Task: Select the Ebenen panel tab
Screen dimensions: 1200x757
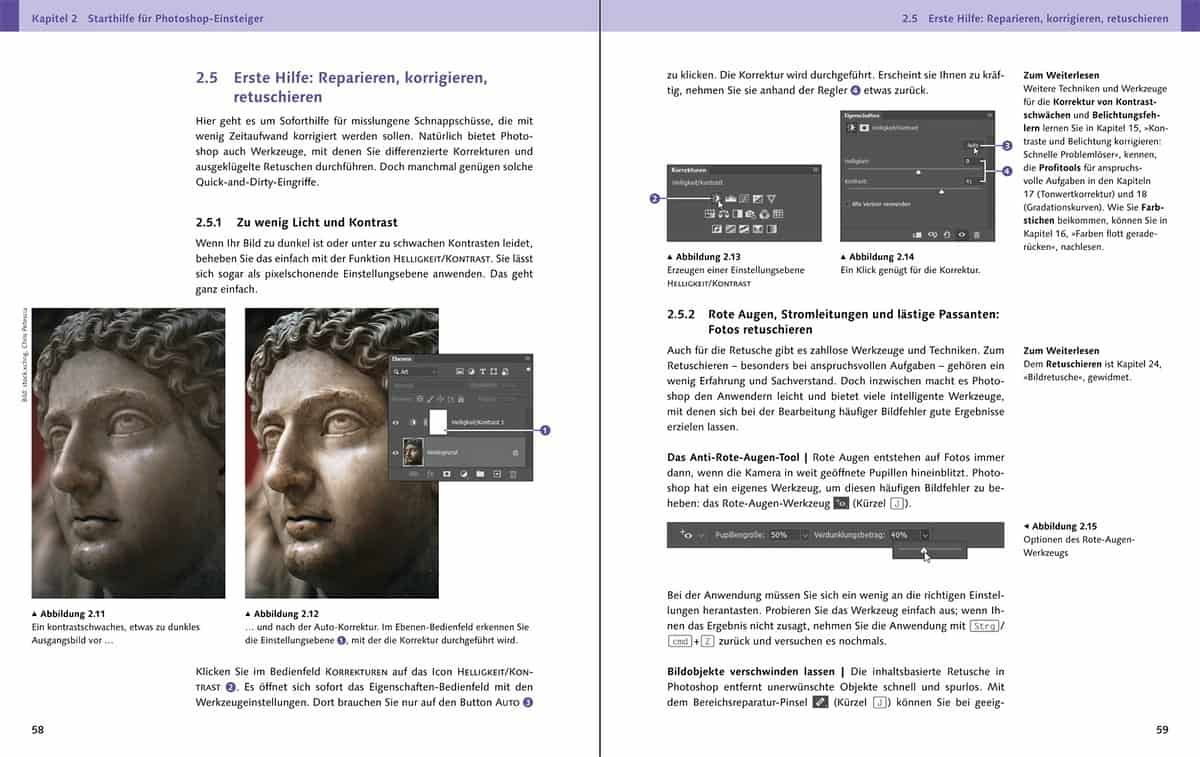Action: [x=402, y=358]
